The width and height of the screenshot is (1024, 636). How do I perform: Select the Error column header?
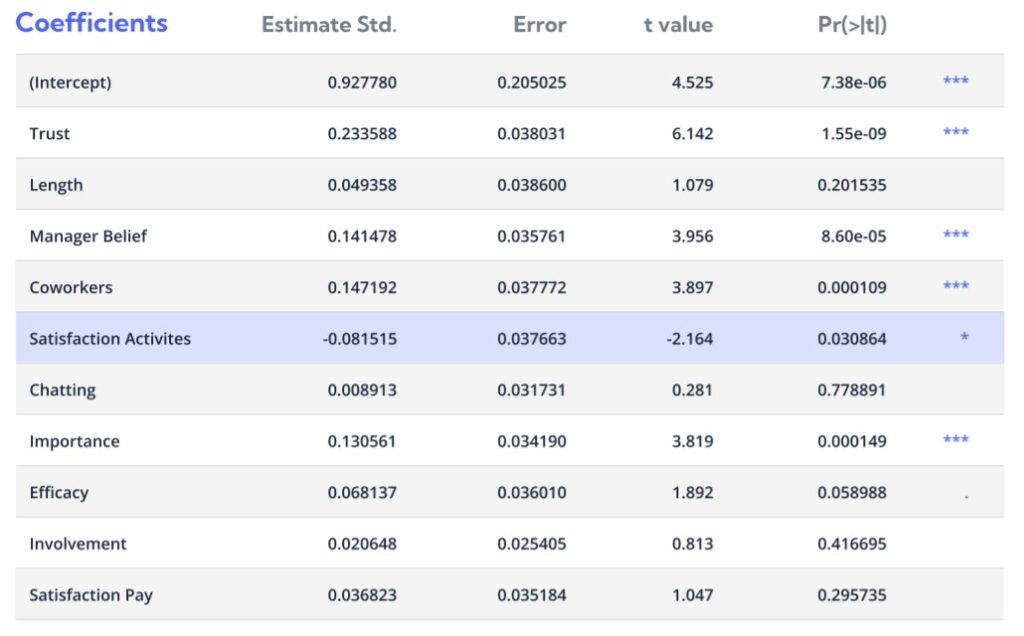pos(539,25)
